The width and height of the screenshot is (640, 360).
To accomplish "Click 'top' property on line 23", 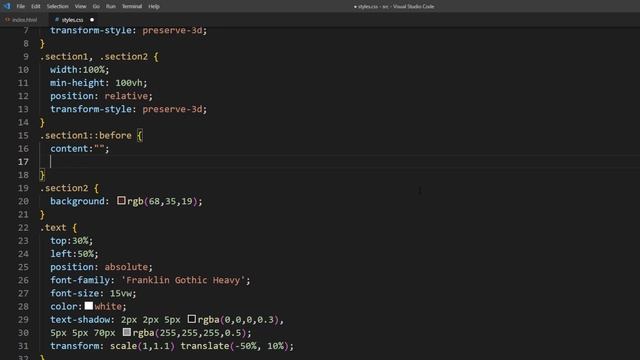I will click(x=58, y=241).
